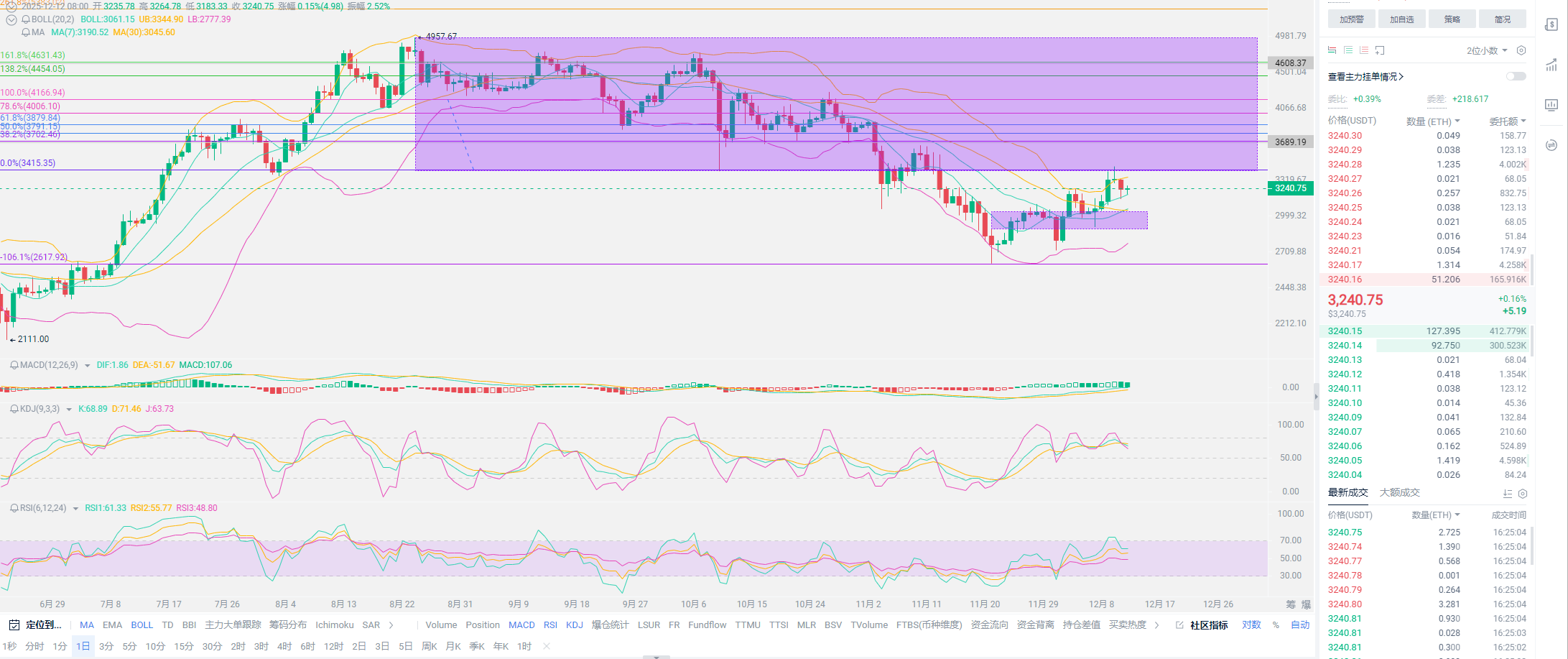Toggle 对数 logarithmic scale mode
Screen dimensions: 1568x659
1251,625
